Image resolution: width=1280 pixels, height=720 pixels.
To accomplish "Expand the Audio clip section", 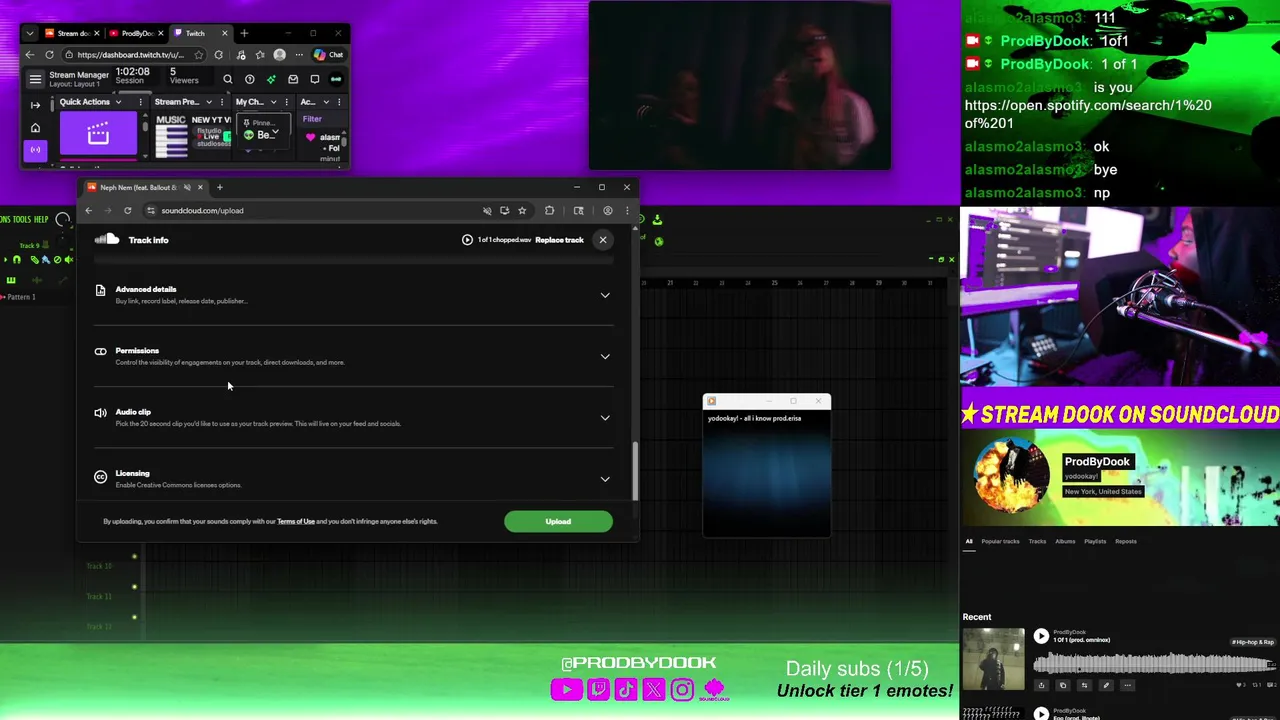I will point(605,417).
